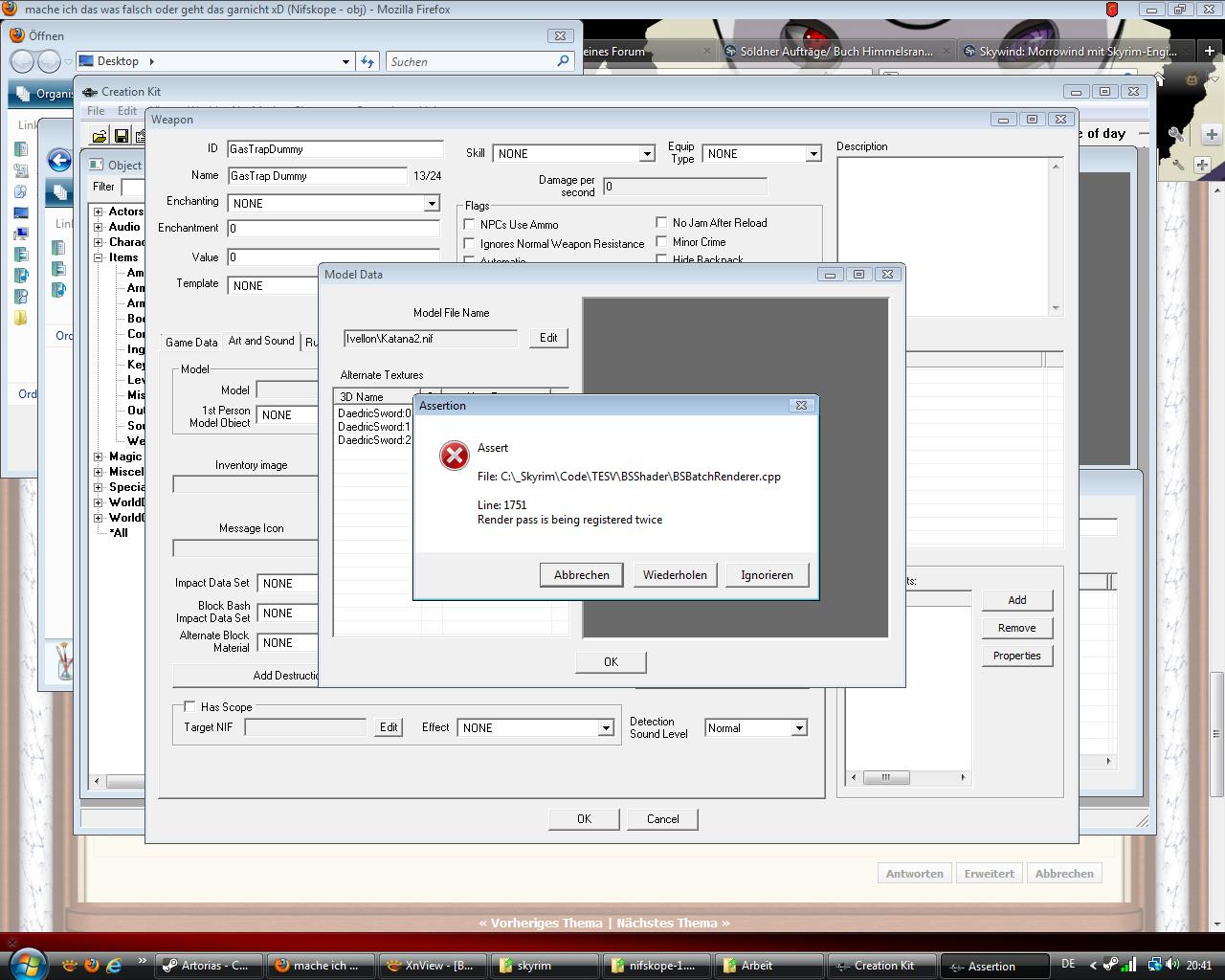Switch to the Skywind Morrowind browser tab
The image size is (1225, 980).
tap(1076, 52)
